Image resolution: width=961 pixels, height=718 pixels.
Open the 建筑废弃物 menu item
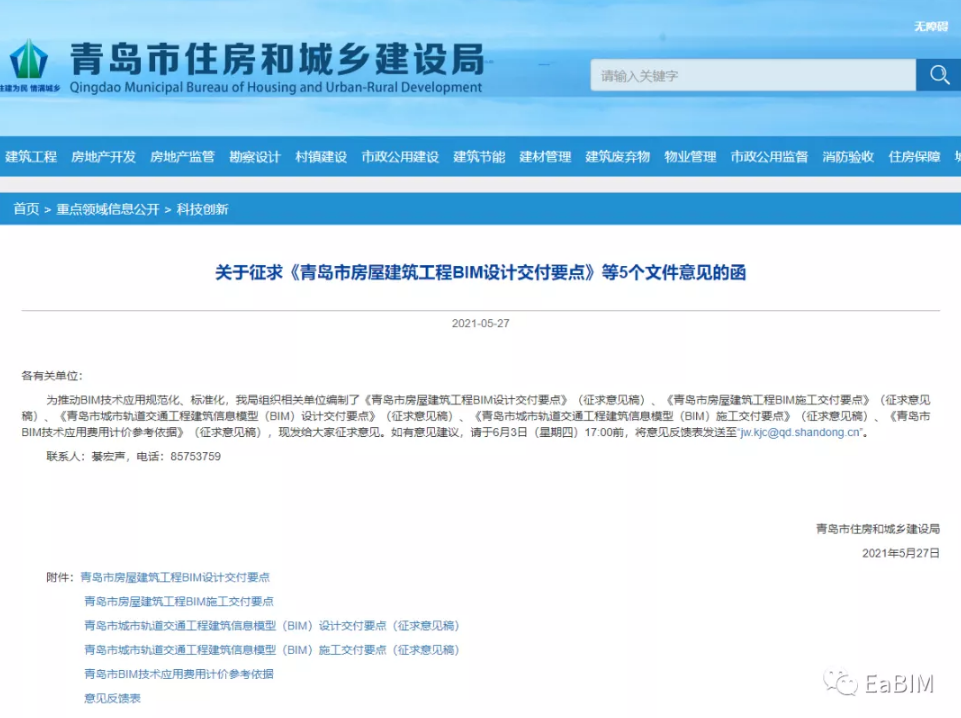click(618, 157)
